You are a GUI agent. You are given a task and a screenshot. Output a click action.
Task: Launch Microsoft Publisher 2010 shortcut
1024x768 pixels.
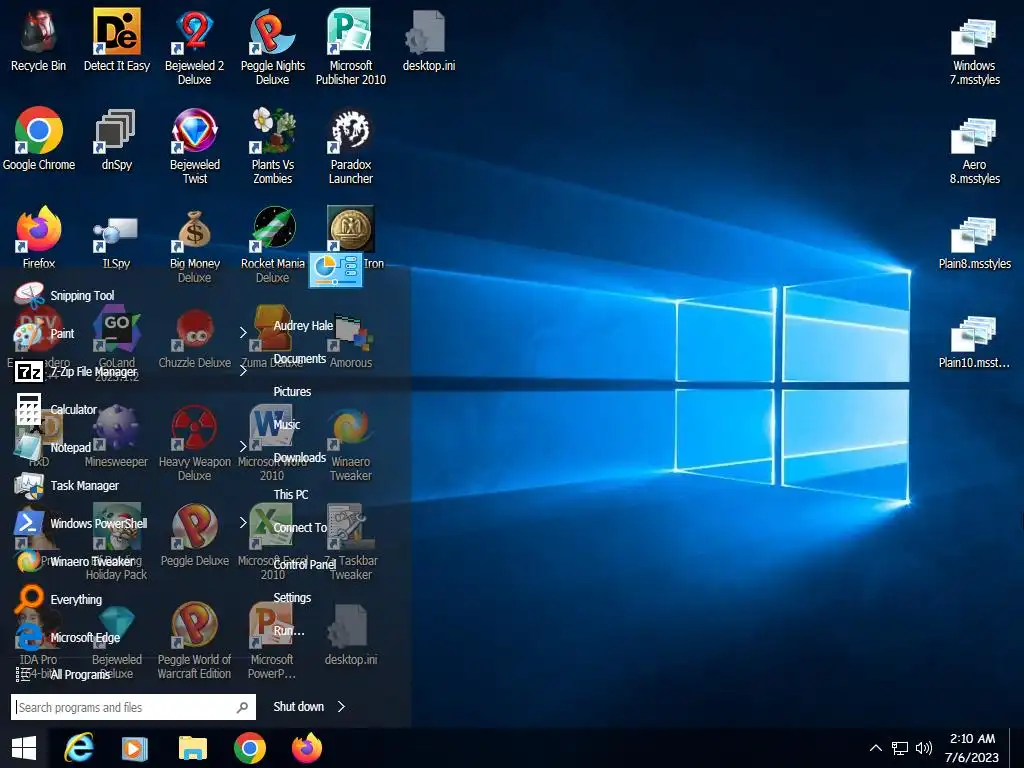tap(351, 46)
